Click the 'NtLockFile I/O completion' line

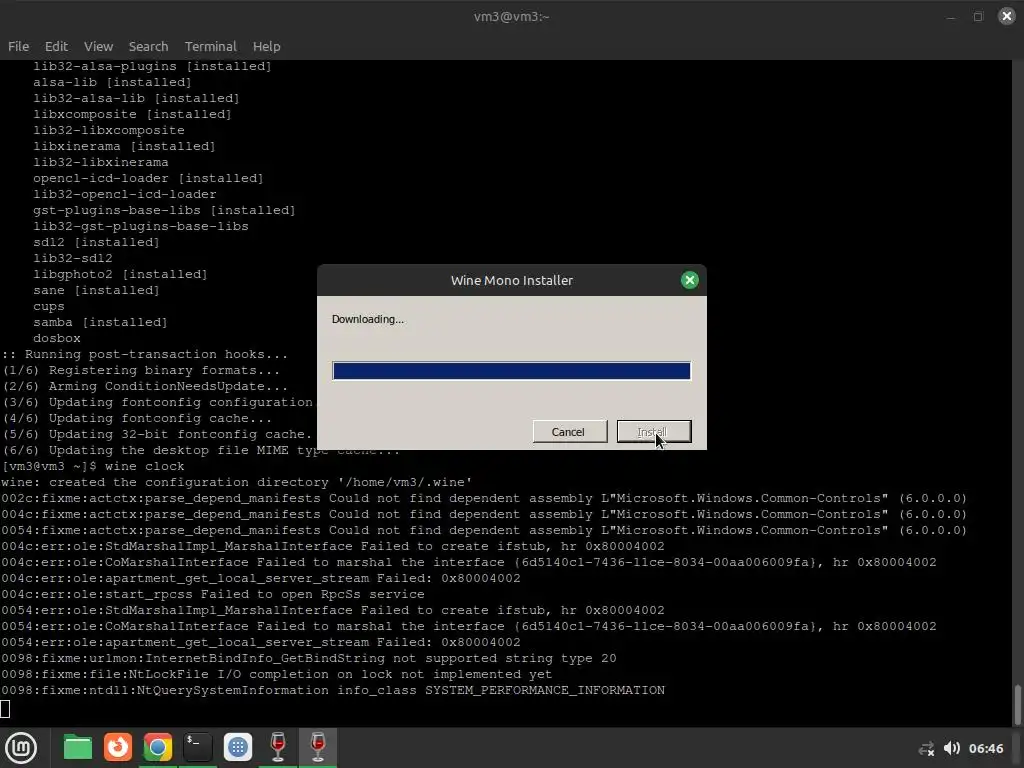tap(276, 674)
